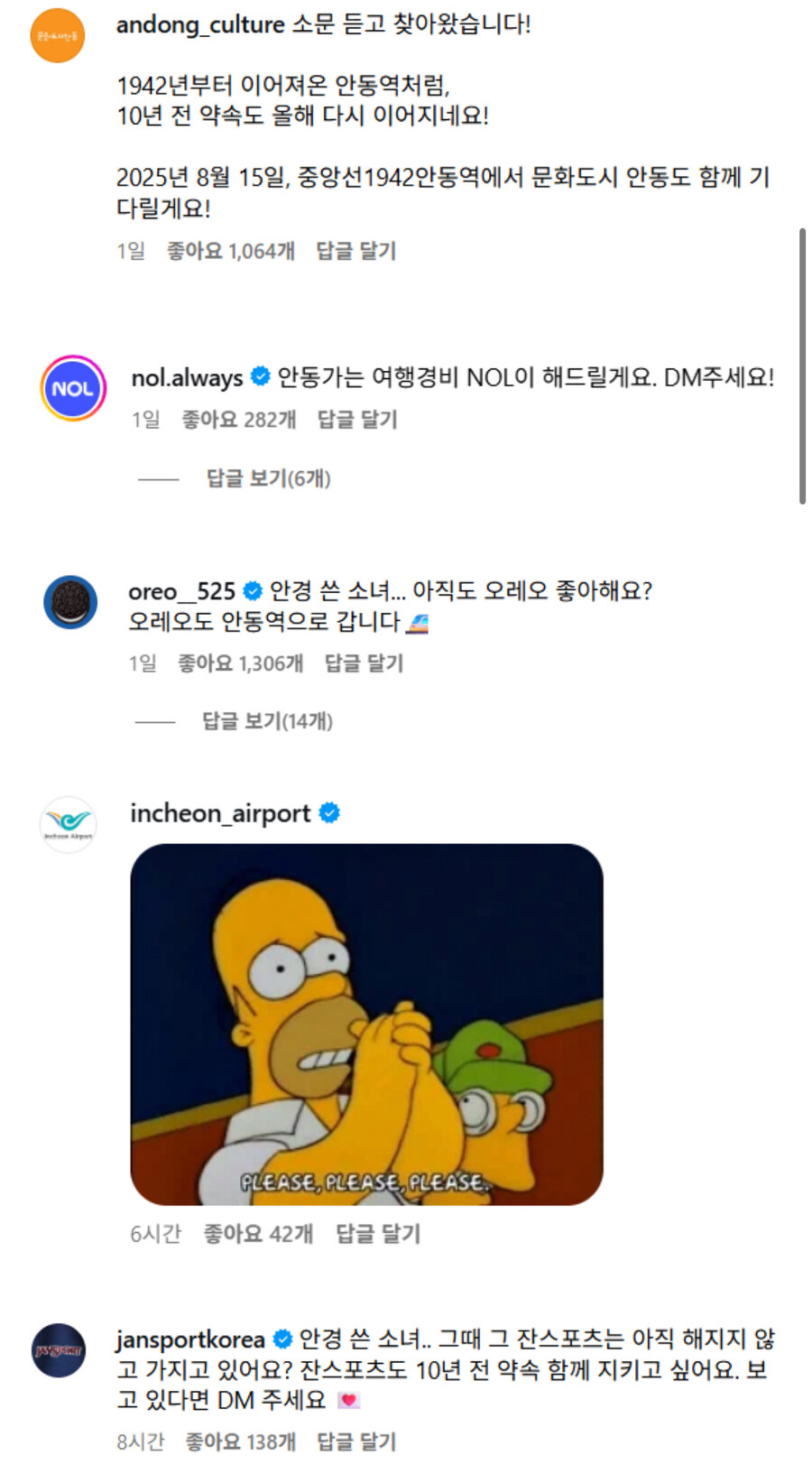View likes 좋아요 1,306개 on oreo comment

(x=240, y=663)
